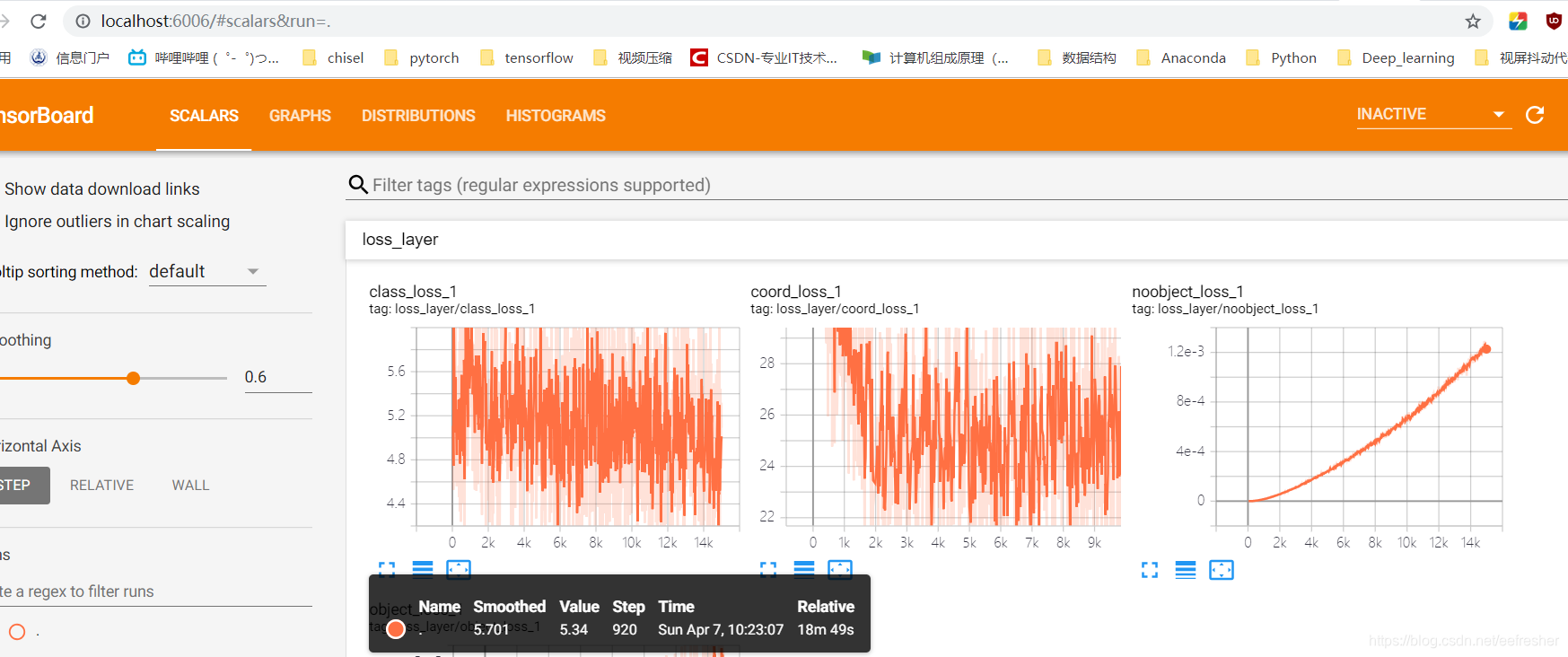Open the colorful extension icon in the toolbar
The width and height of the screenshot is (1568, 657).
point(1518,21)
